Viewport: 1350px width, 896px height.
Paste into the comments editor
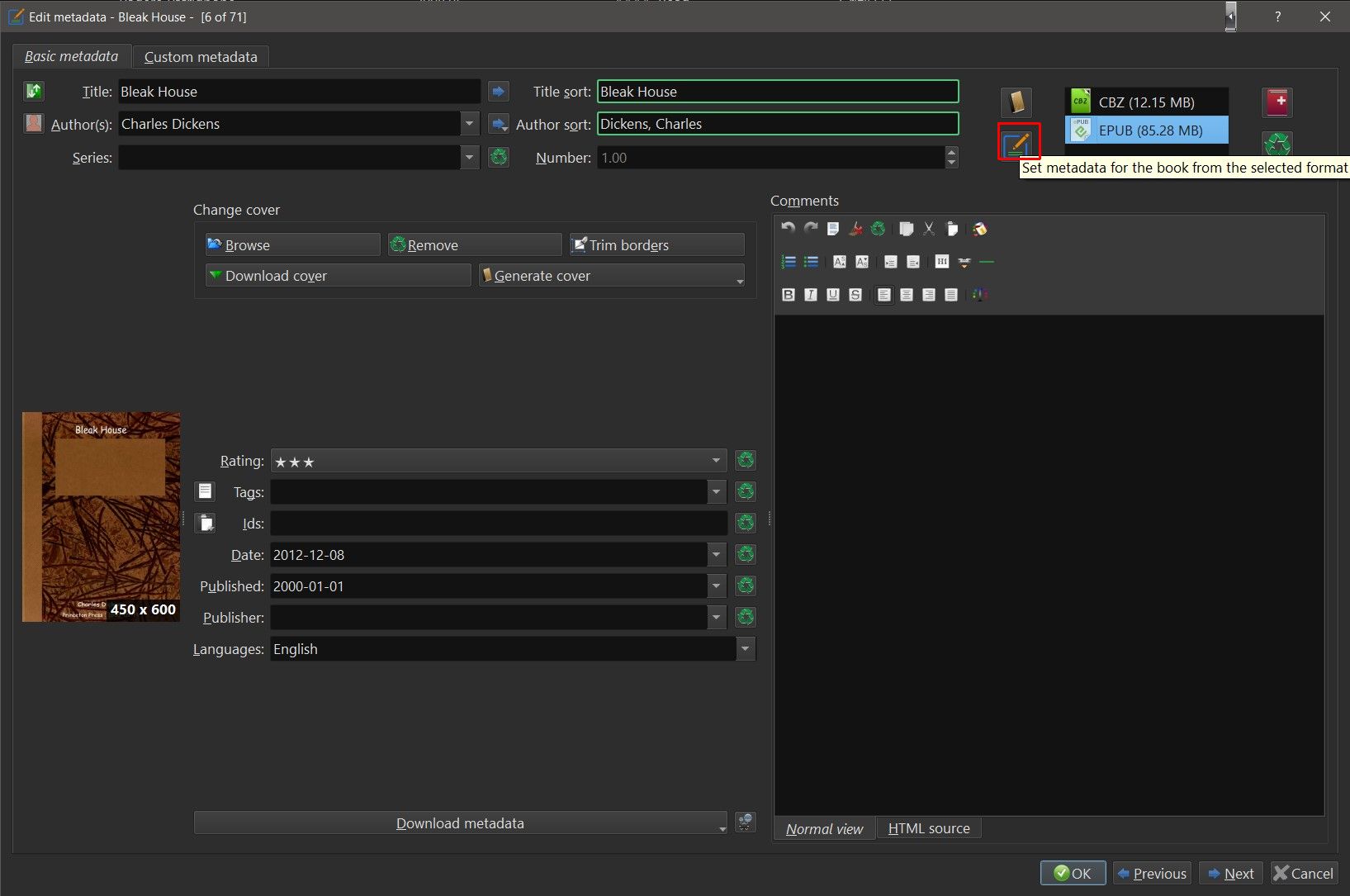951,229
